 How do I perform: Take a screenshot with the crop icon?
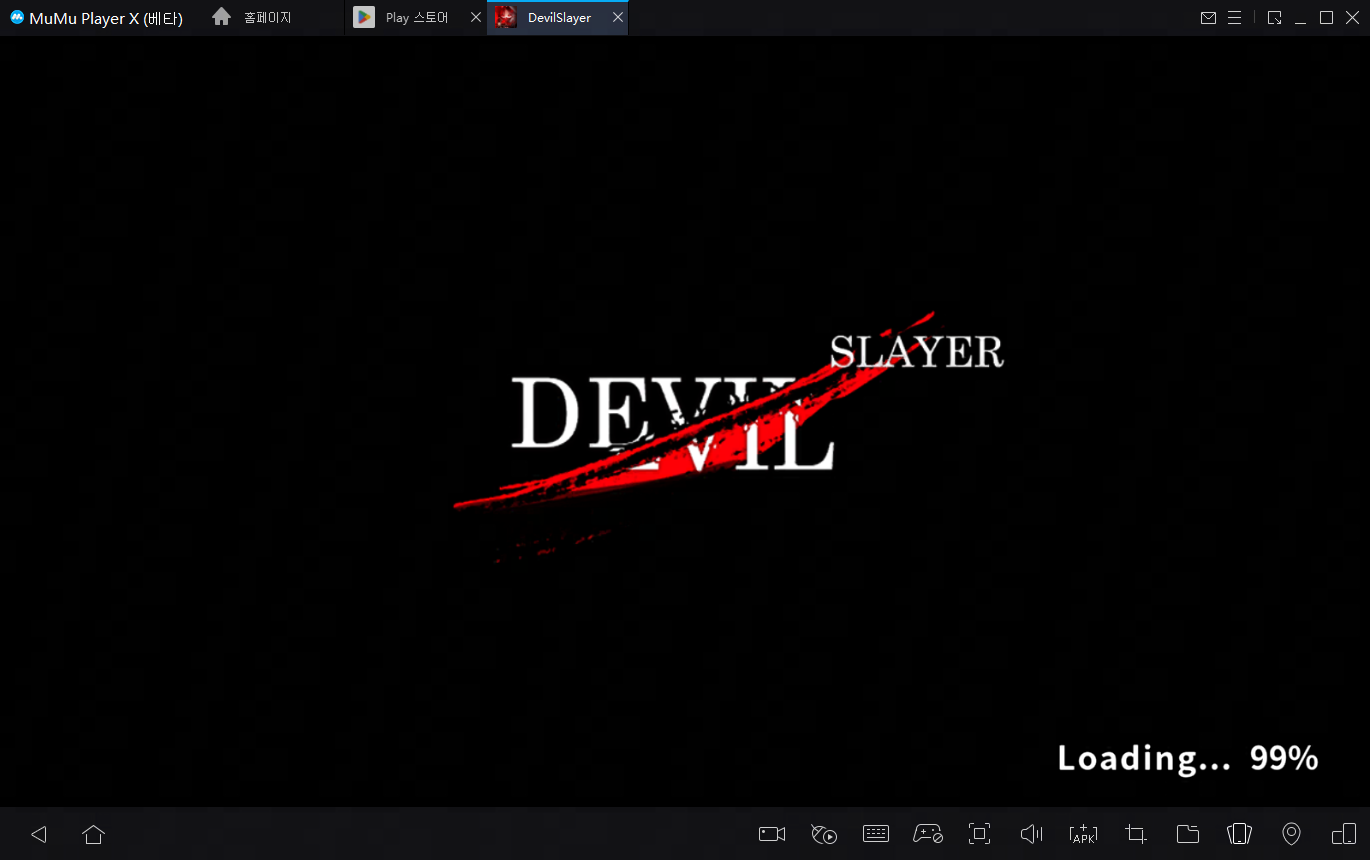tap(1136, 834)
